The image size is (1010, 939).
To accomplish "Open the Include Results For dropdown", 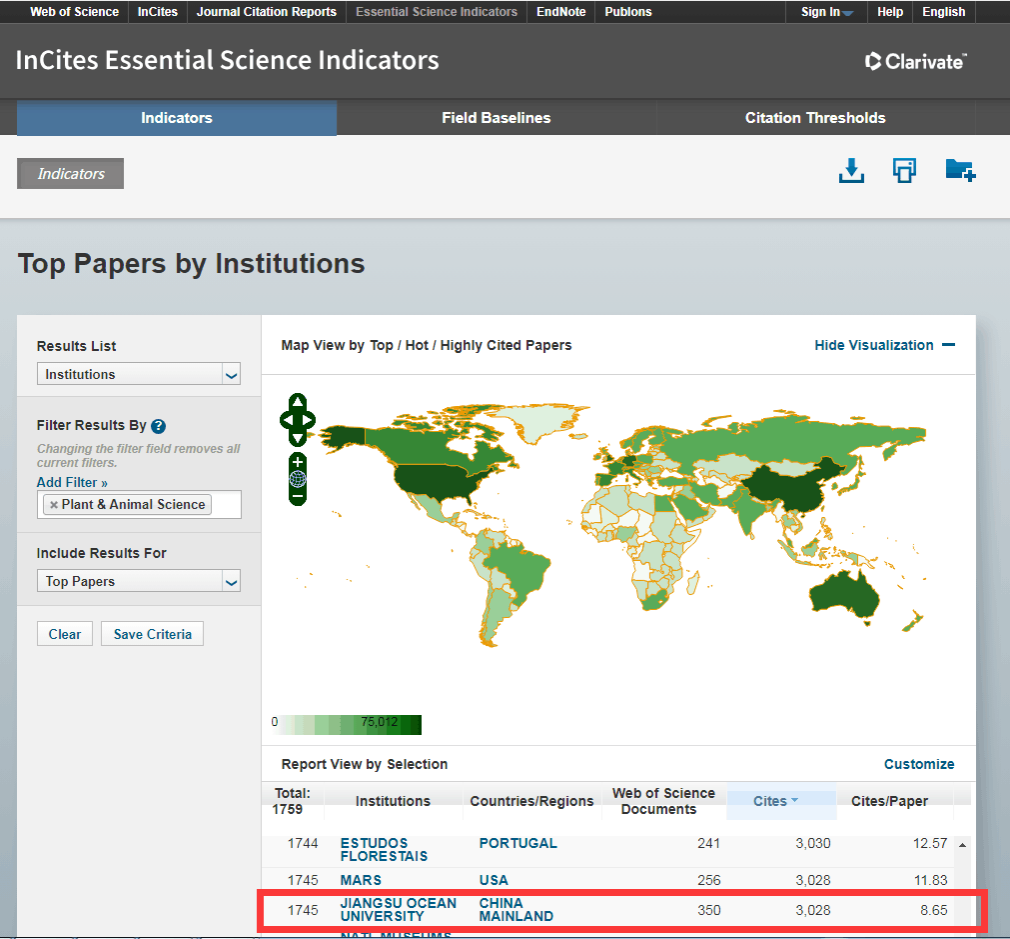I will 138,581.
